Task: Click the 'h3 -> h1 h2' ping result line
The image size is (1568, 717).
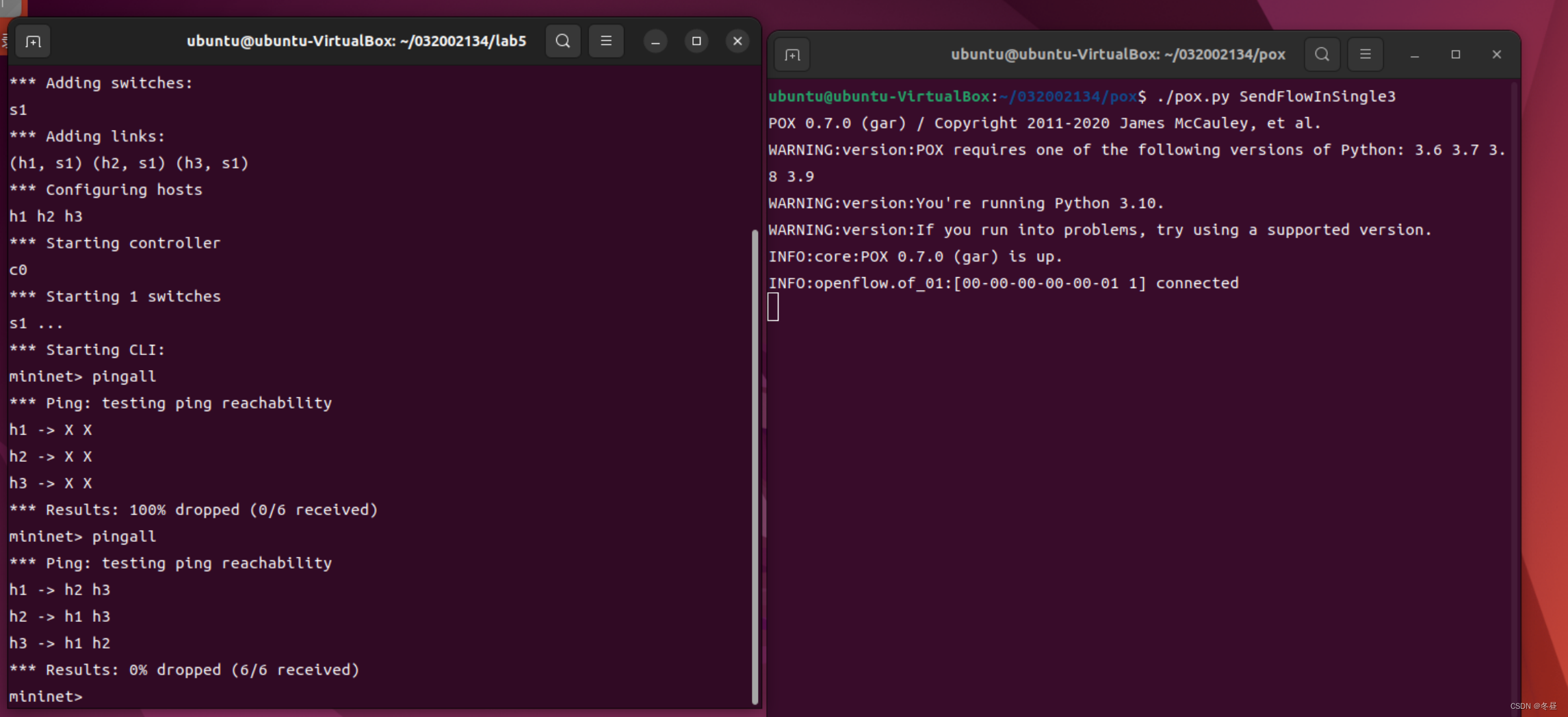Action: (60, 643)
